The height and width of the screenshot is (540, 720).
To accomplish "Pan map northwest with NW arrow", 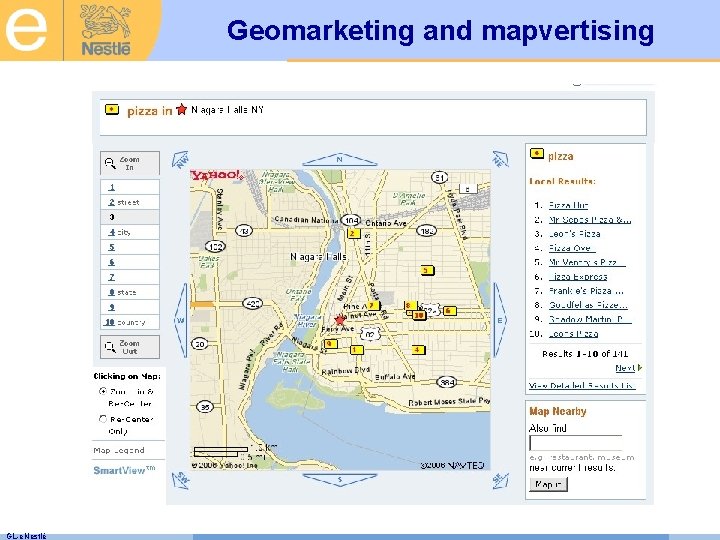I will click(x=180, y=160).
